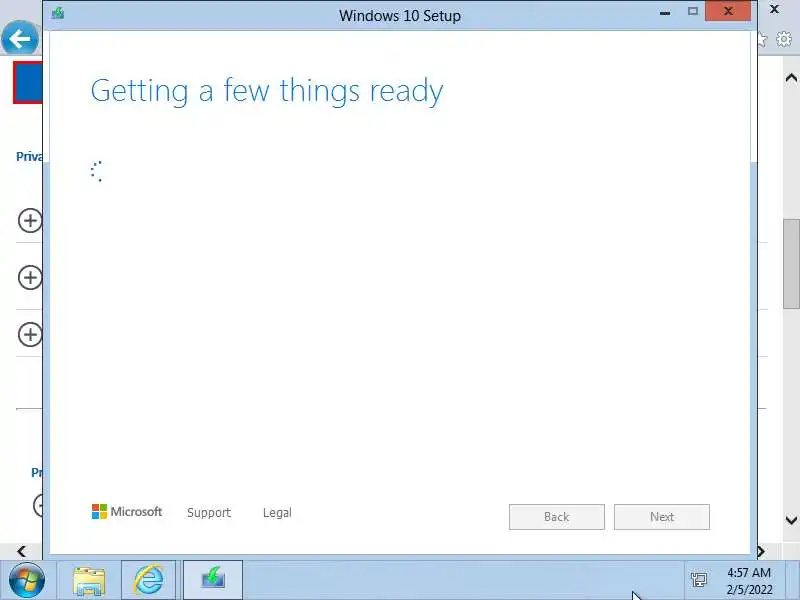This screenshot has height=600, width=800.
Task: Open Internet Explorer from the taskbar
Action: point(148,580)
